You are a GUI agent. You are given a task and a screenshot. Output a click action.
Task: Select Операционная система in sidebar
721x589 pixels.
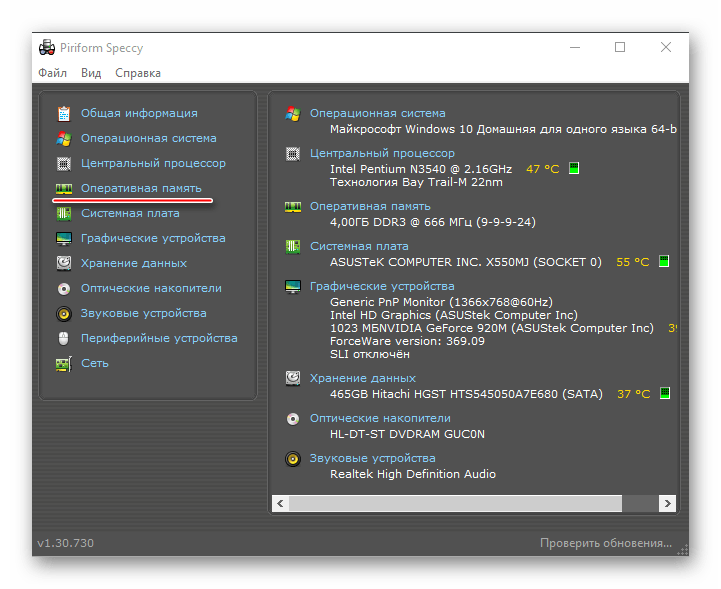click(x=149, y=138)
